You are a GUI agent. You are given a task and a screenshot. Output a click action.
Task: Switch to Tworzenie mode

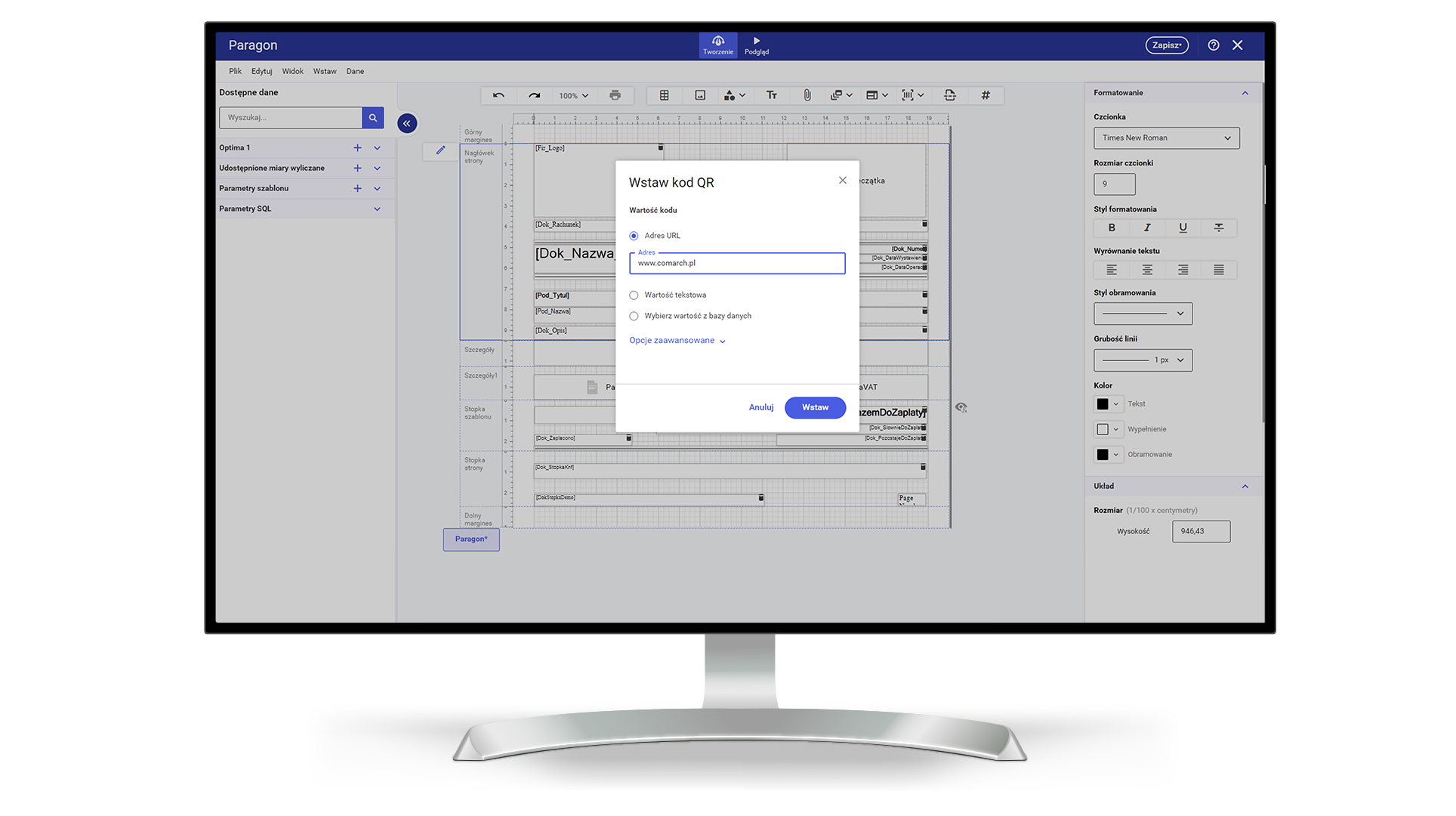pyautogui.click(x=717, y=45)
